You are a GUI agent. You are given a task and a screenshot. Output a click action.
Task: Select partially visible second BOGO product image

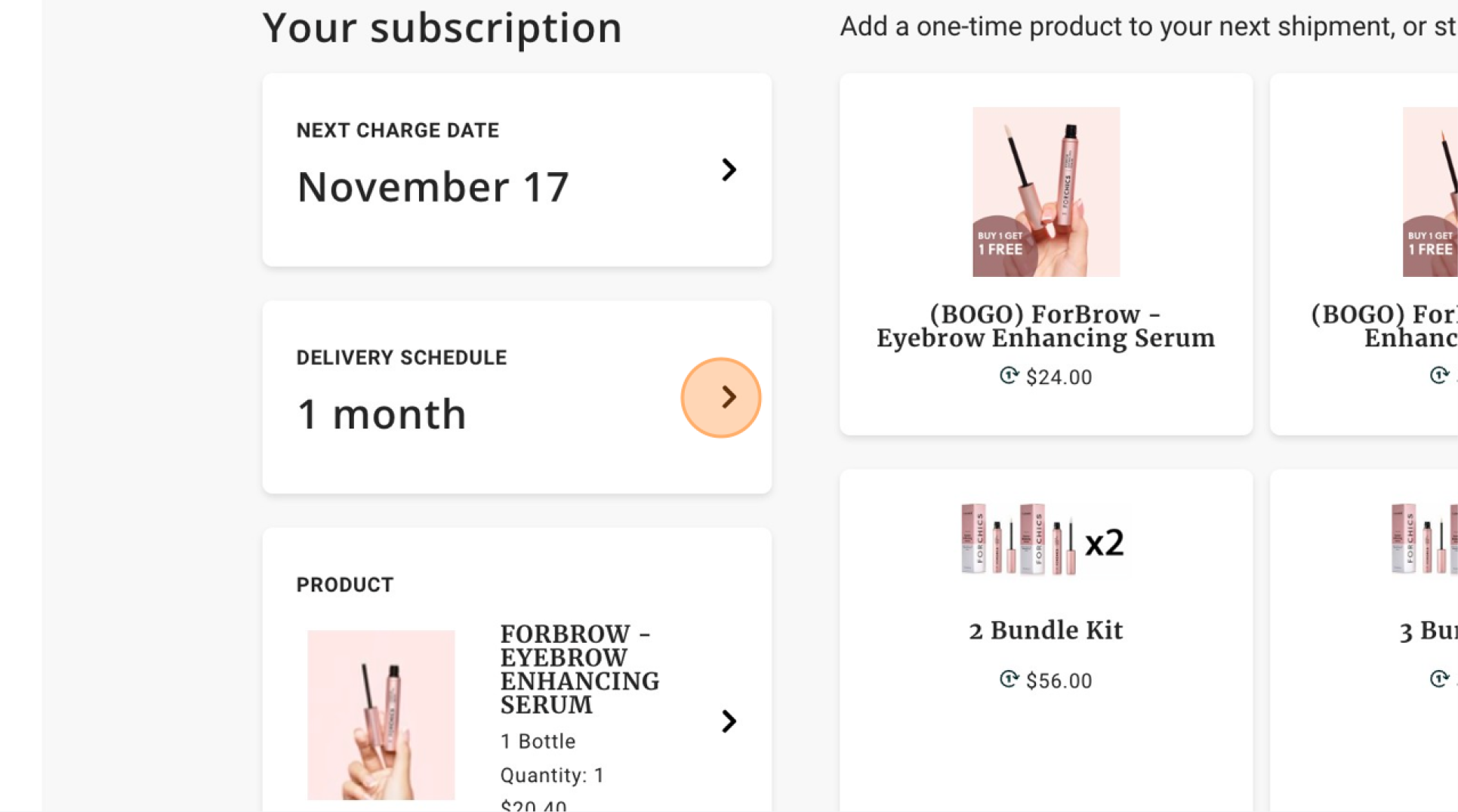click(1430, 192)
